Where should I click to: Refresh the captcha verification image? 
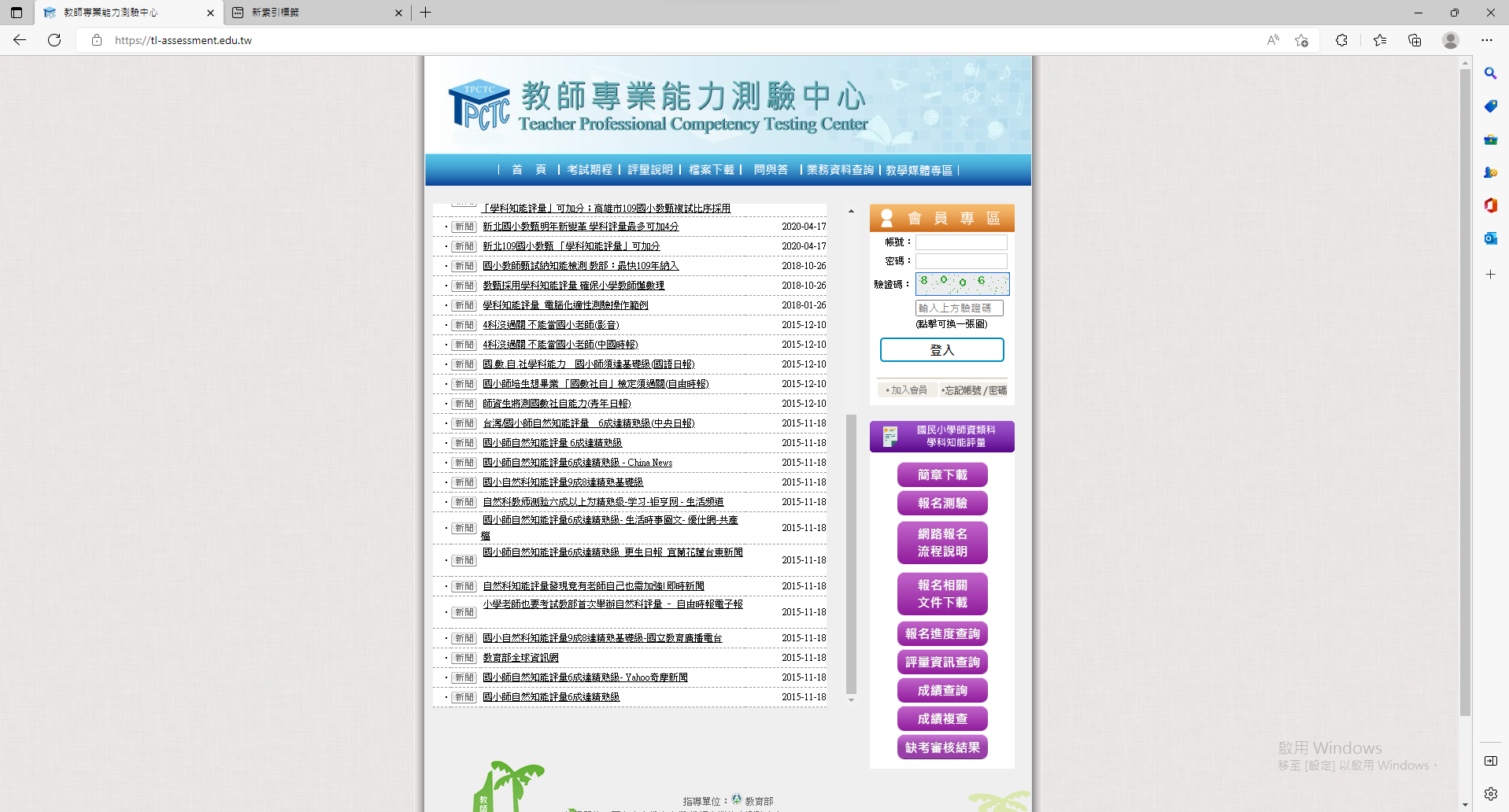tap(962, 283)
